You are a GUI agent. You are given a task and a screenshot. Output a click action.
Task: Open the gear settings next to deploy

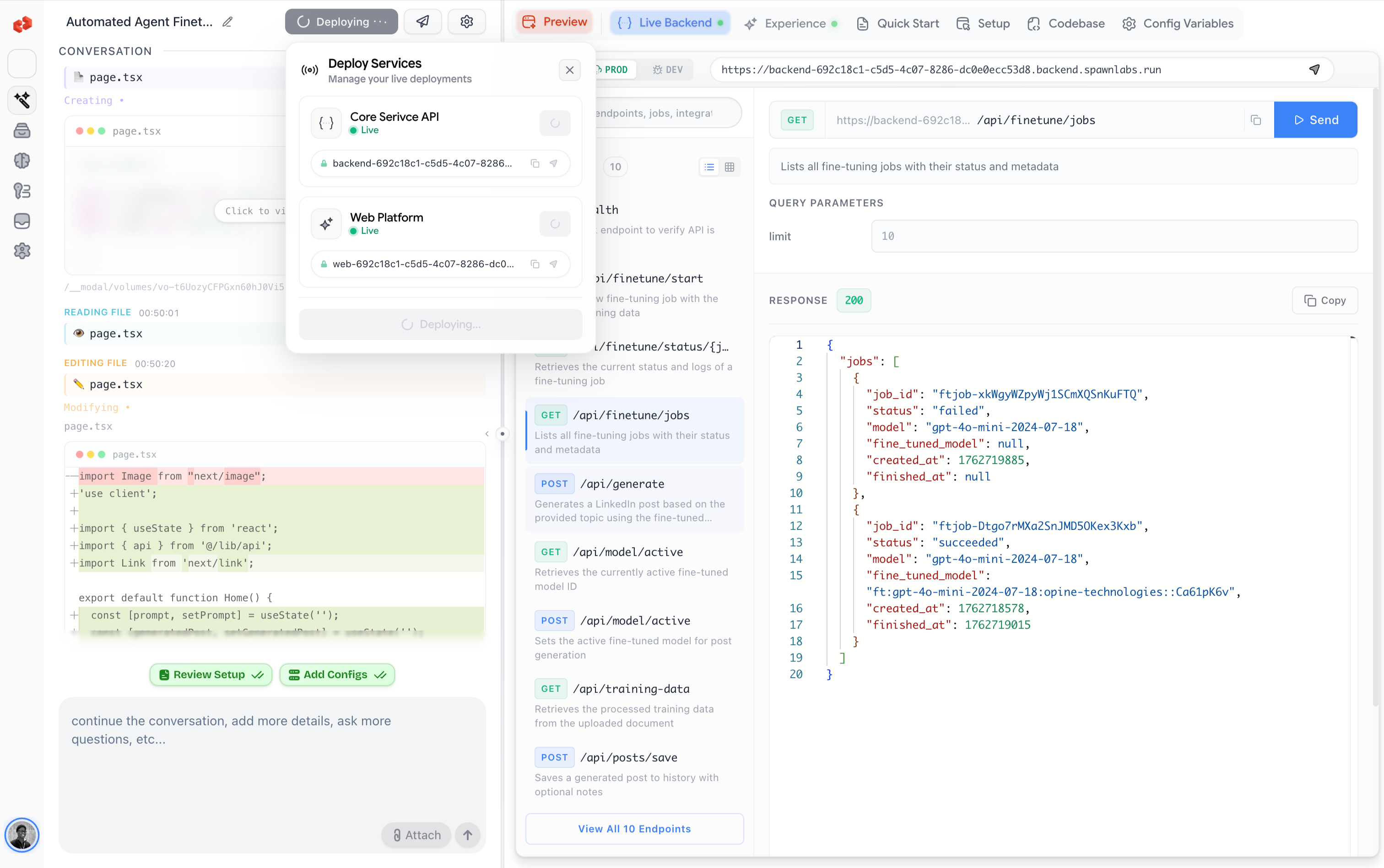467,22
